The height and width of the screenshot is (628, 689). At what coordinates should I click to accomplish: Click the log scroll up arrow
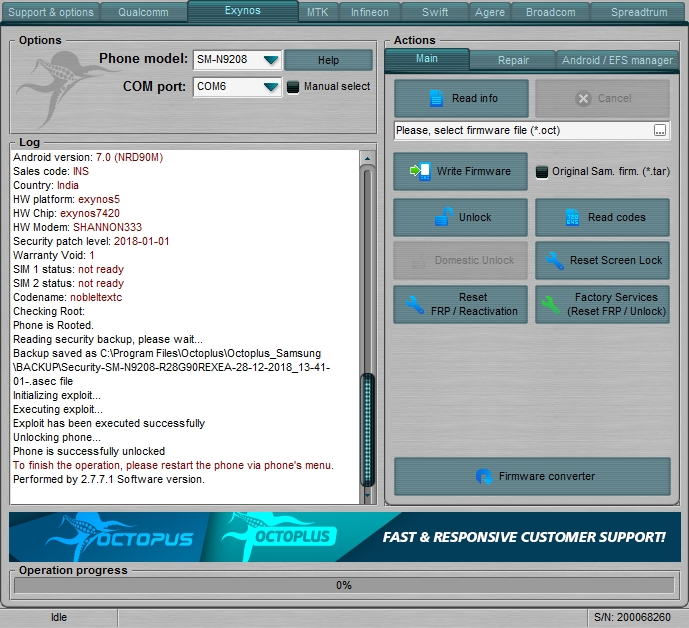click(367, 158)
